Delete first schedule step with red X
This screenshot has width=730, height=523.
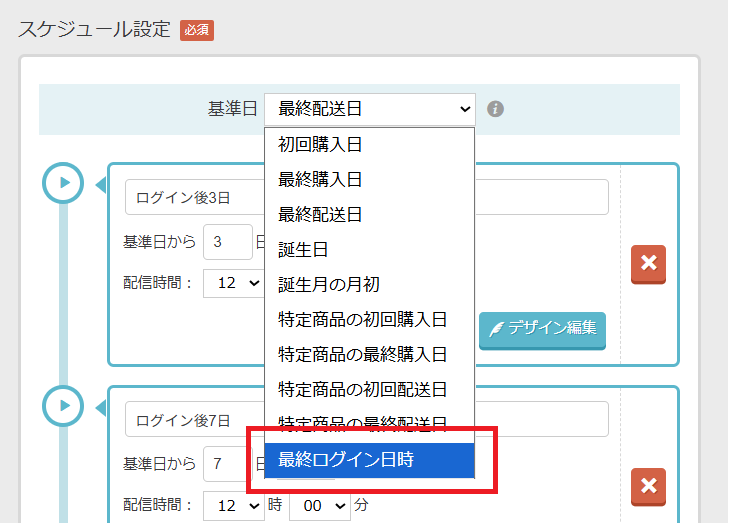(x=648, y=264)
